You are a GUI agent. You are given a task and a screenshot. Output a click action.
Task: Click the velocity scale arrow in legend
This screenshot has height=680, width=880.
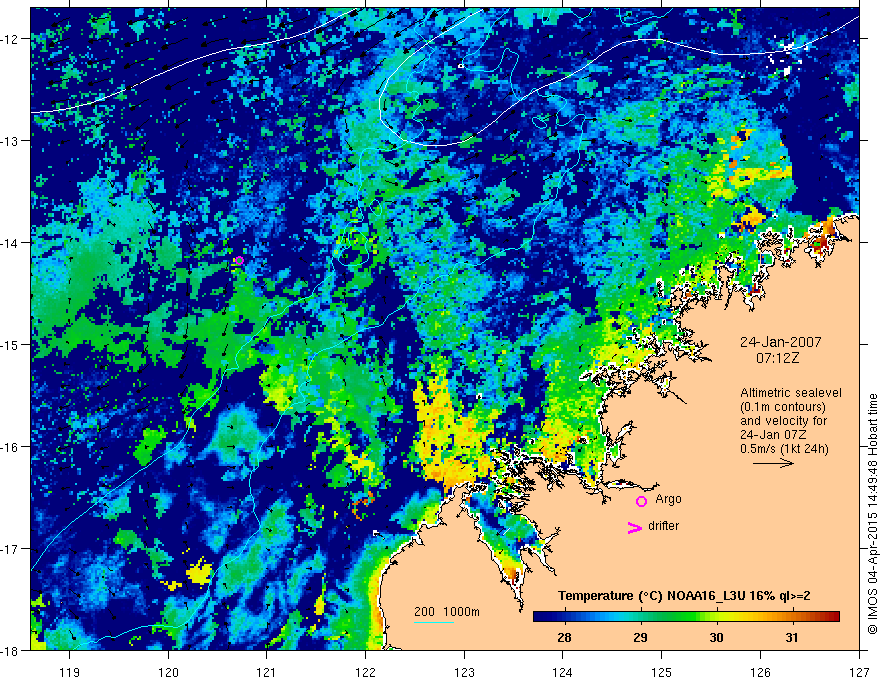[773, 463]
